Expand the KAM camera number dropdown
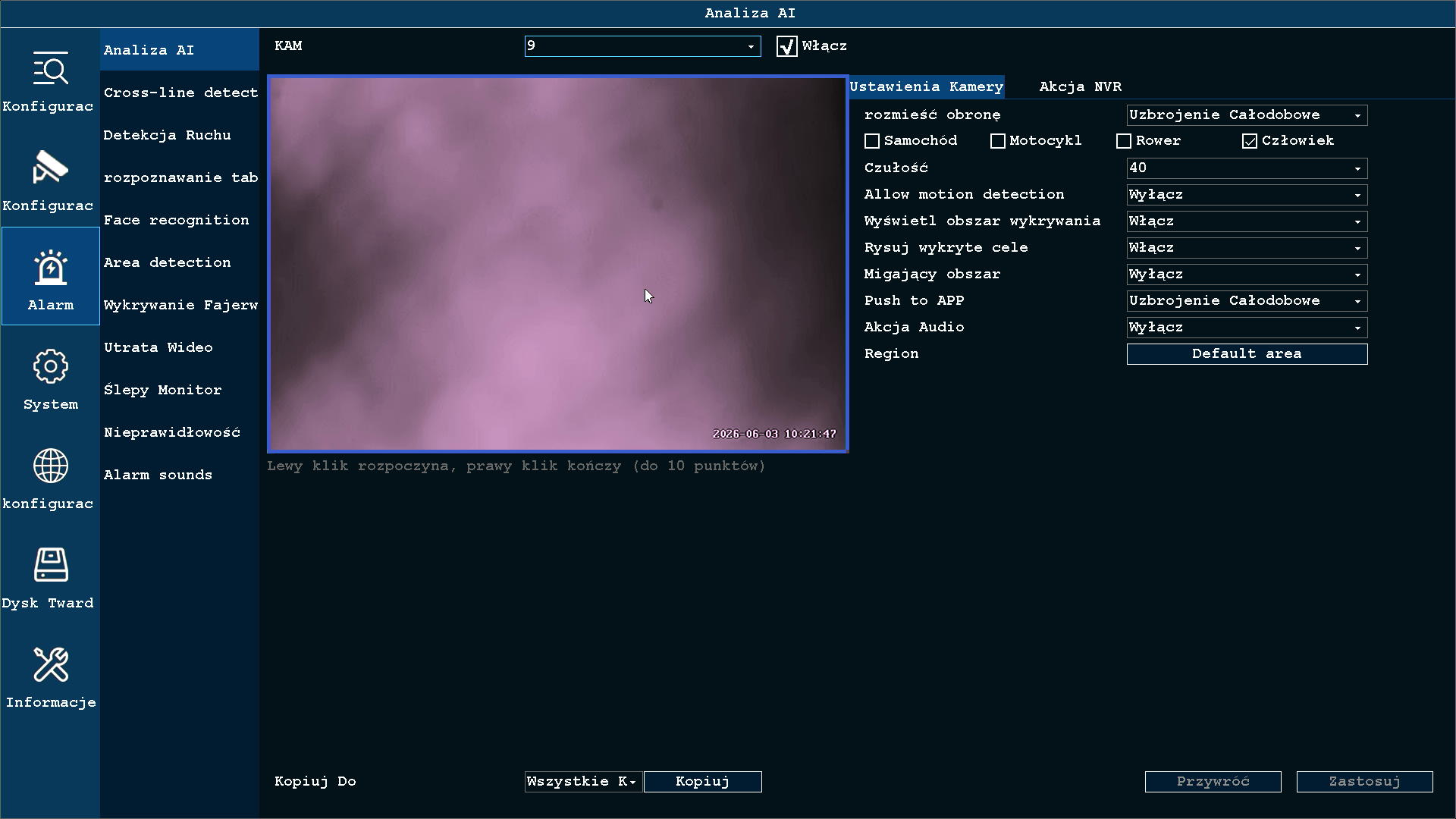 (x=642, y=46)
